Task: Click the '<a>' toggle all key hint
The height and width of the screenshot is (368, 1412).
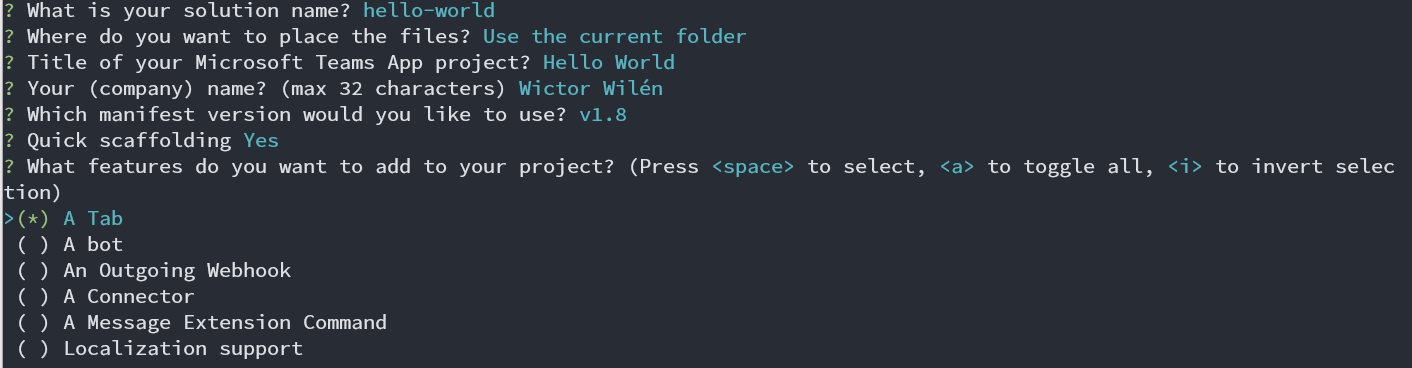Action: [x=957, y=166]
